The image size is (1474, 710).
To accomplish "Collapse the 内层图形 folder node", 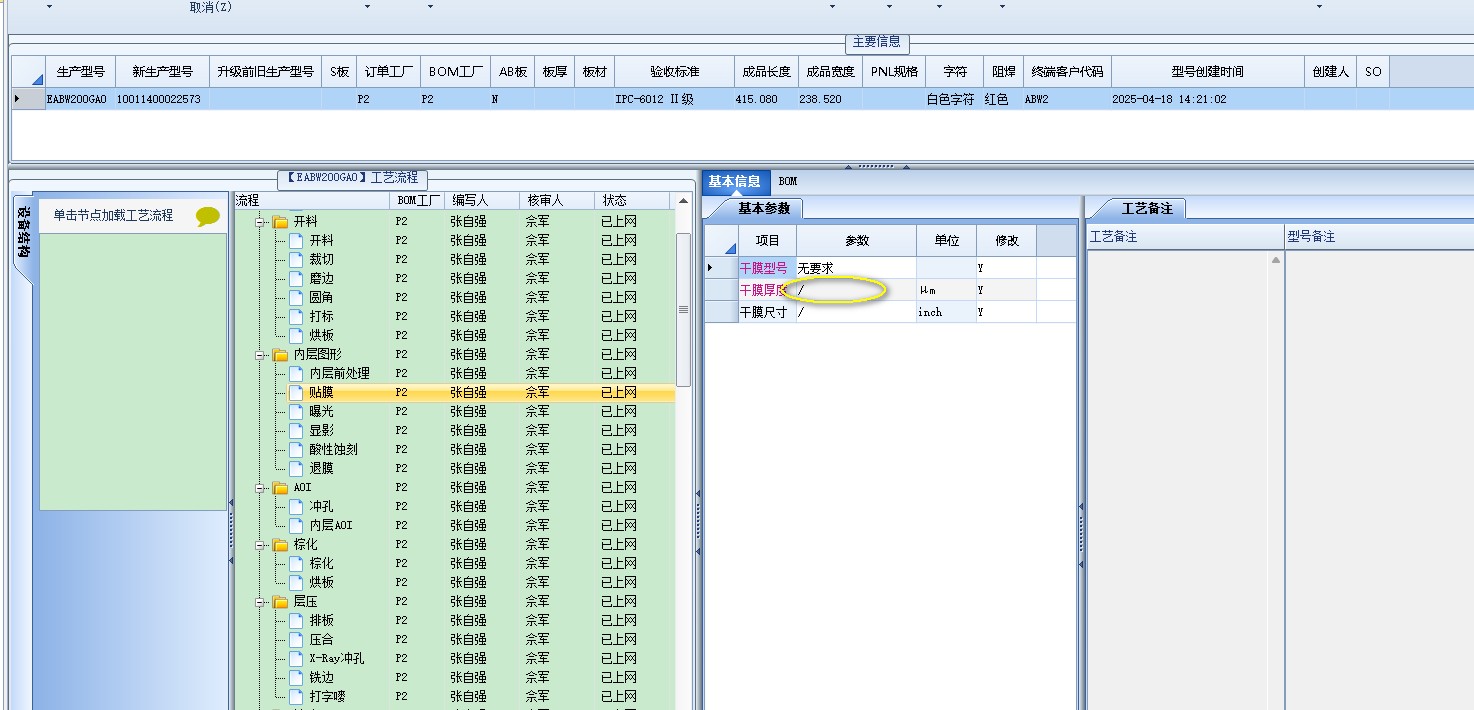I will (261, 354).
